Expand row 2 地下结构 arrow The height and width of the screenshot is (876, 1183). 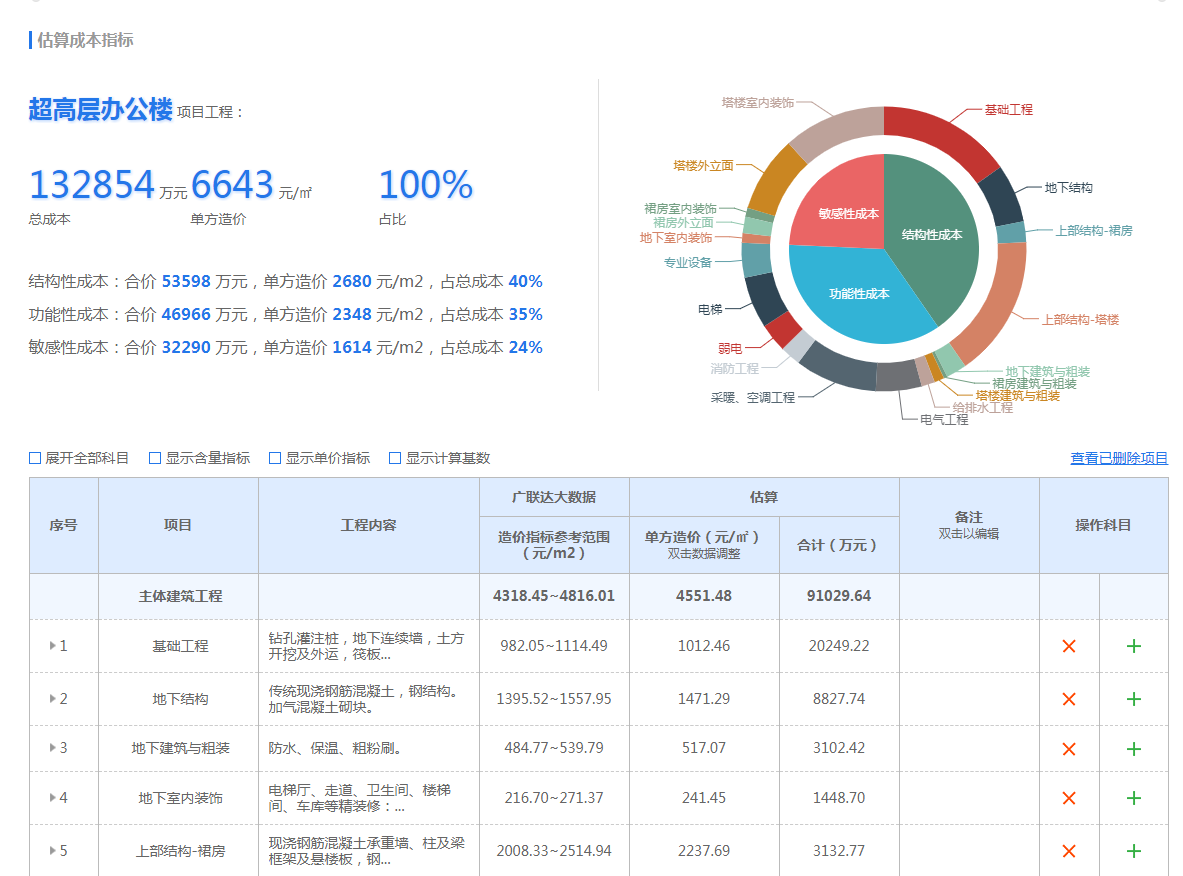(x=52, y=699)
